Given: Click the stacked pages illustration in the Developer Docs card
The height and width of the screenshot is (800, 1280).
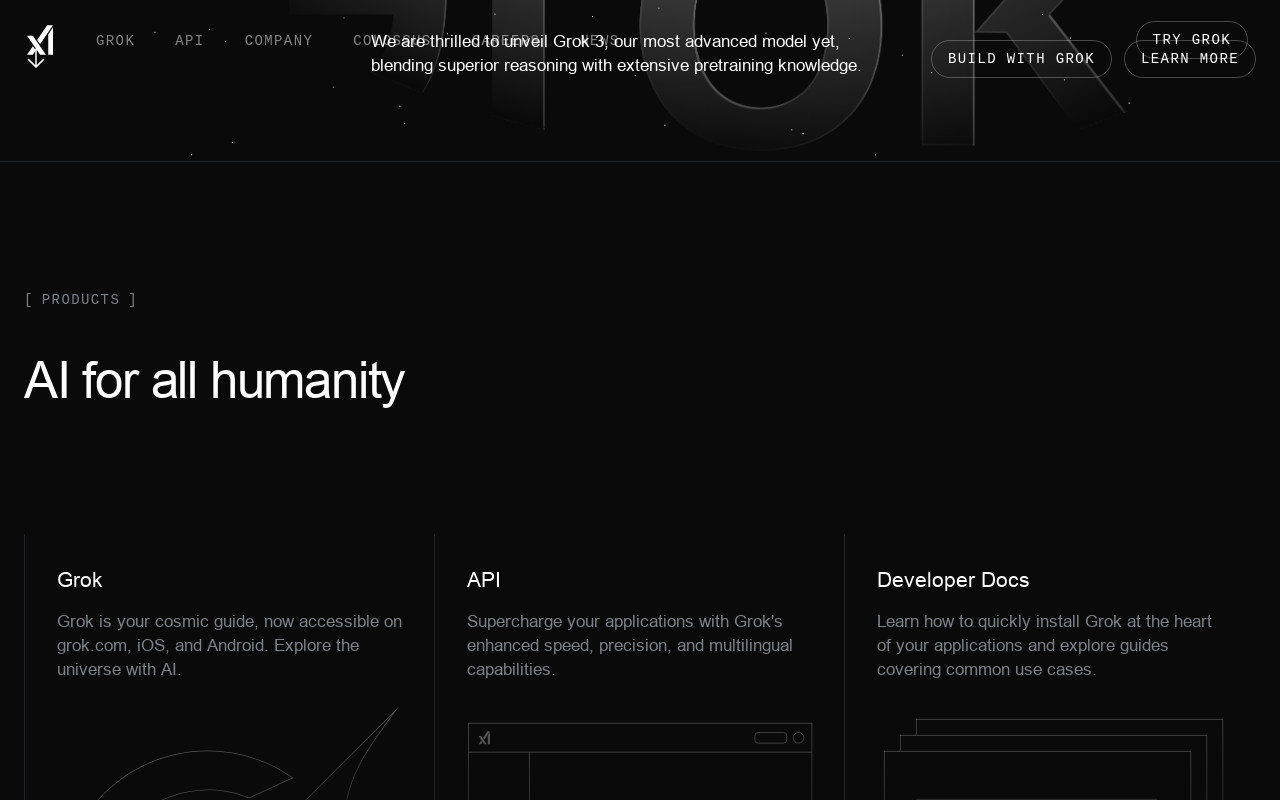Looking at the screenshot, I should click(x=1053, y=759).
